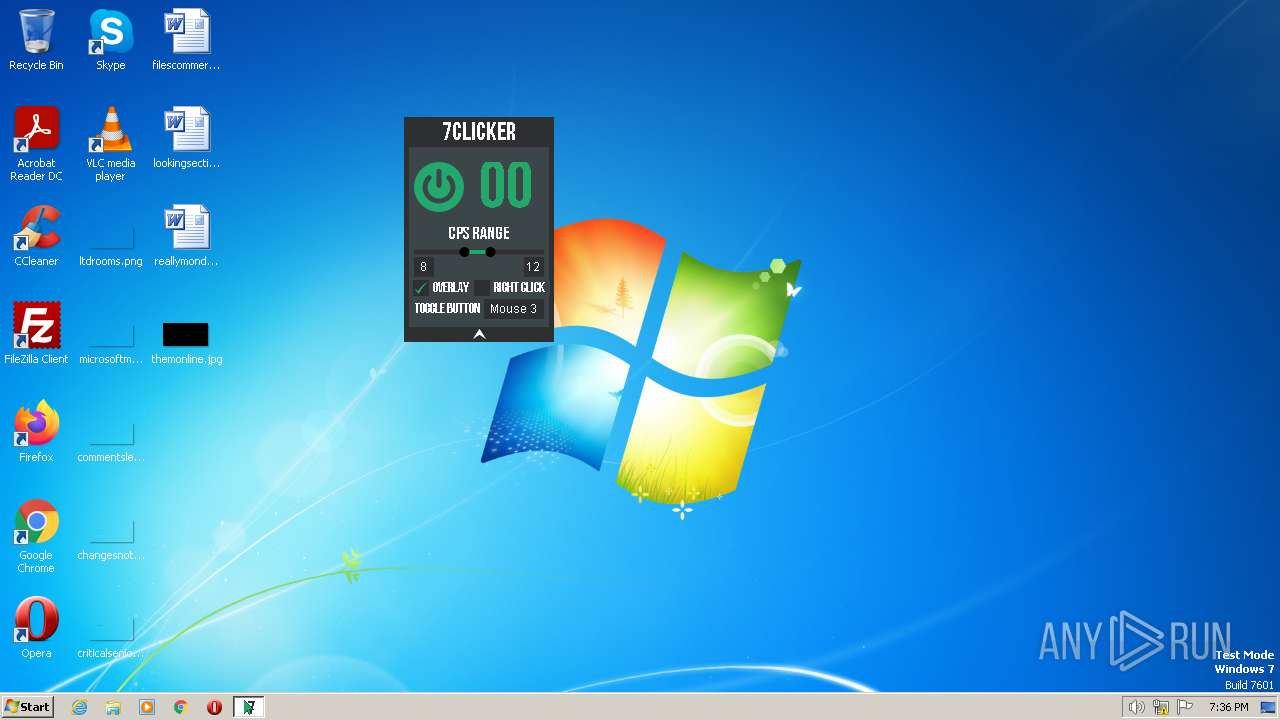The width and height of the screenshot is (1280, 720).
Task: Click the 7CLICKER title text
Action: coord(479,132)
